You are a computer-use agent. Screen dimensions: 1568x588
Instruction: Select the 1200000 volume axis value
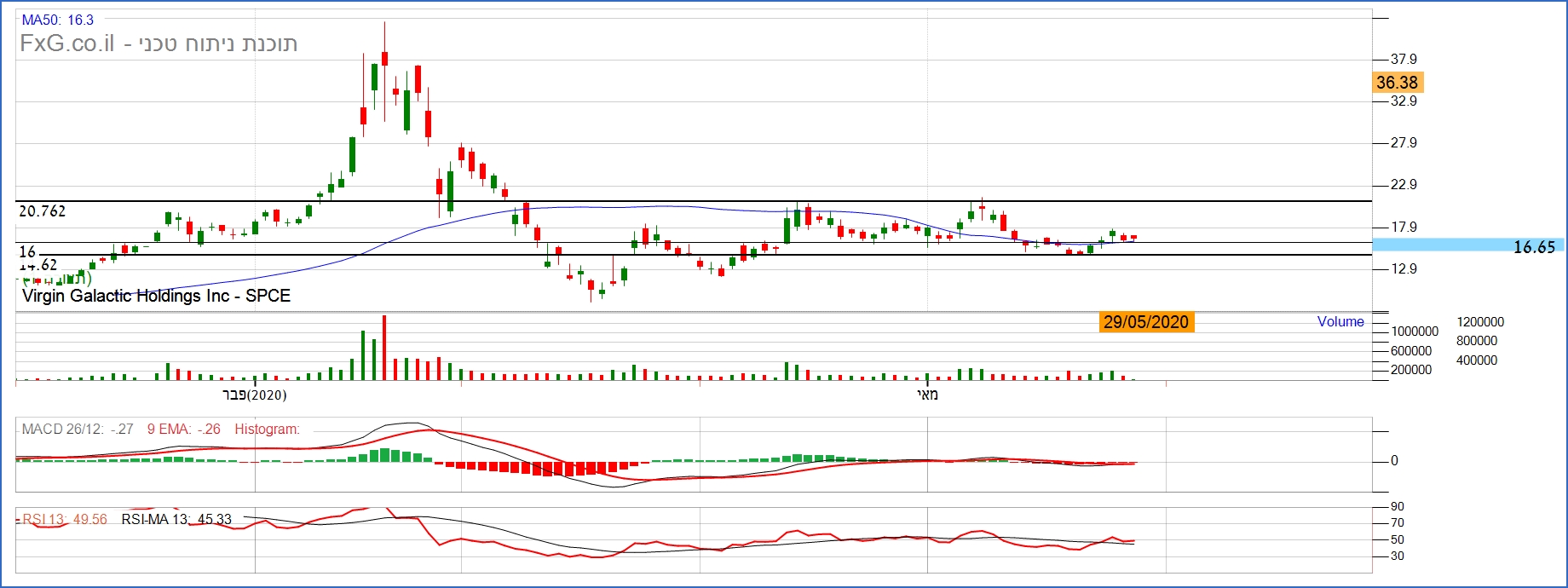[x=1480, y=322]
